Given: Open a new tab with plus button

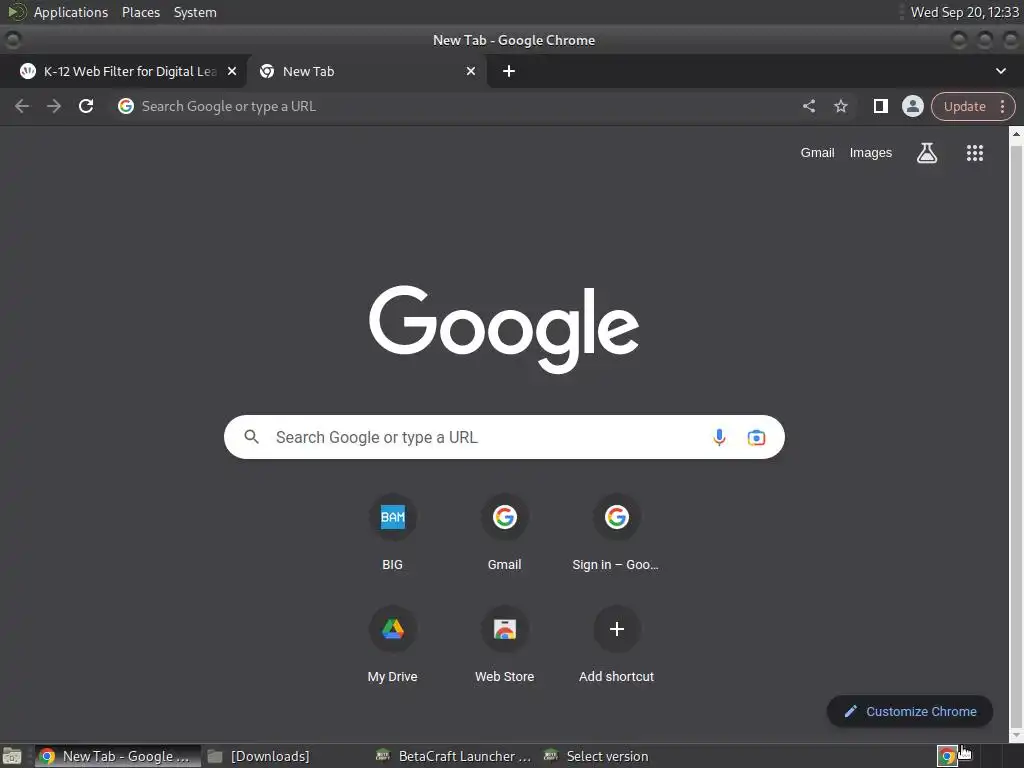Looking at the screenshot, I should click(x=509, y=71).
